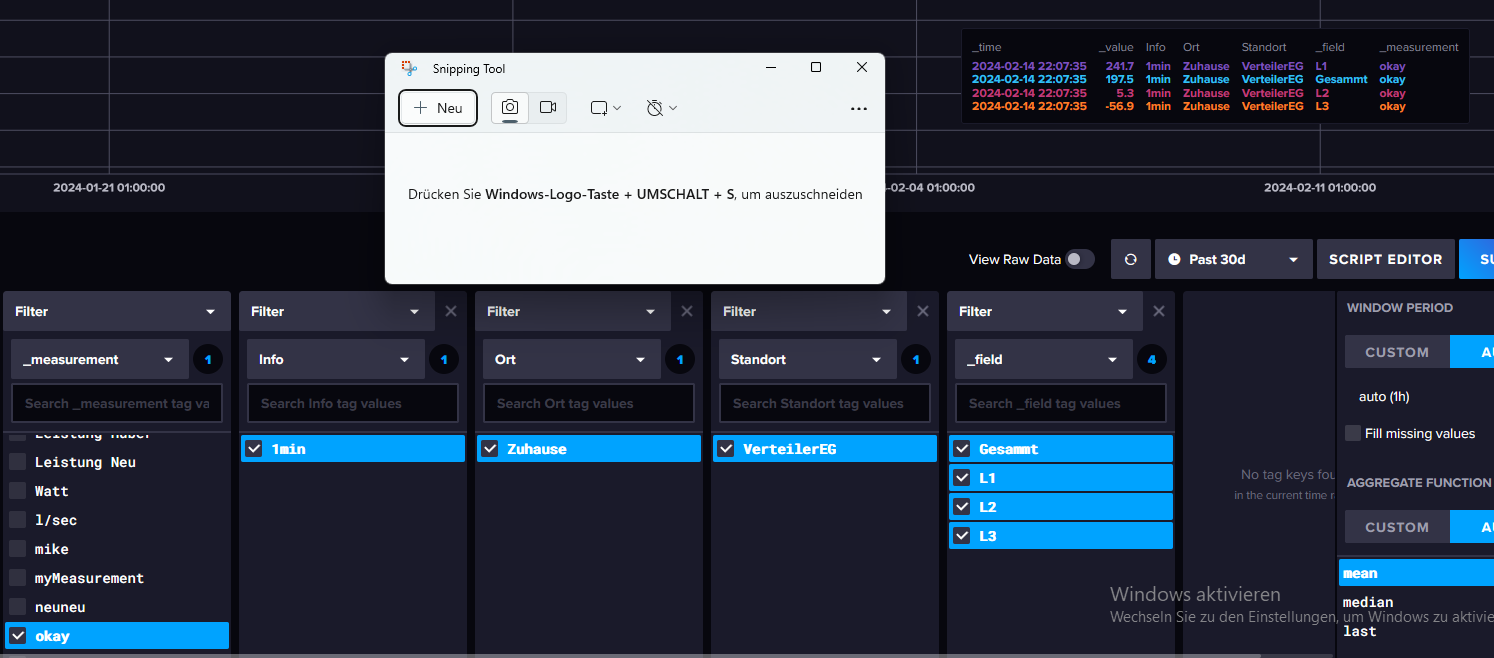Screen dimensions: 1494x658
Task: Check the Watt measurement
Action: point(18,491)
